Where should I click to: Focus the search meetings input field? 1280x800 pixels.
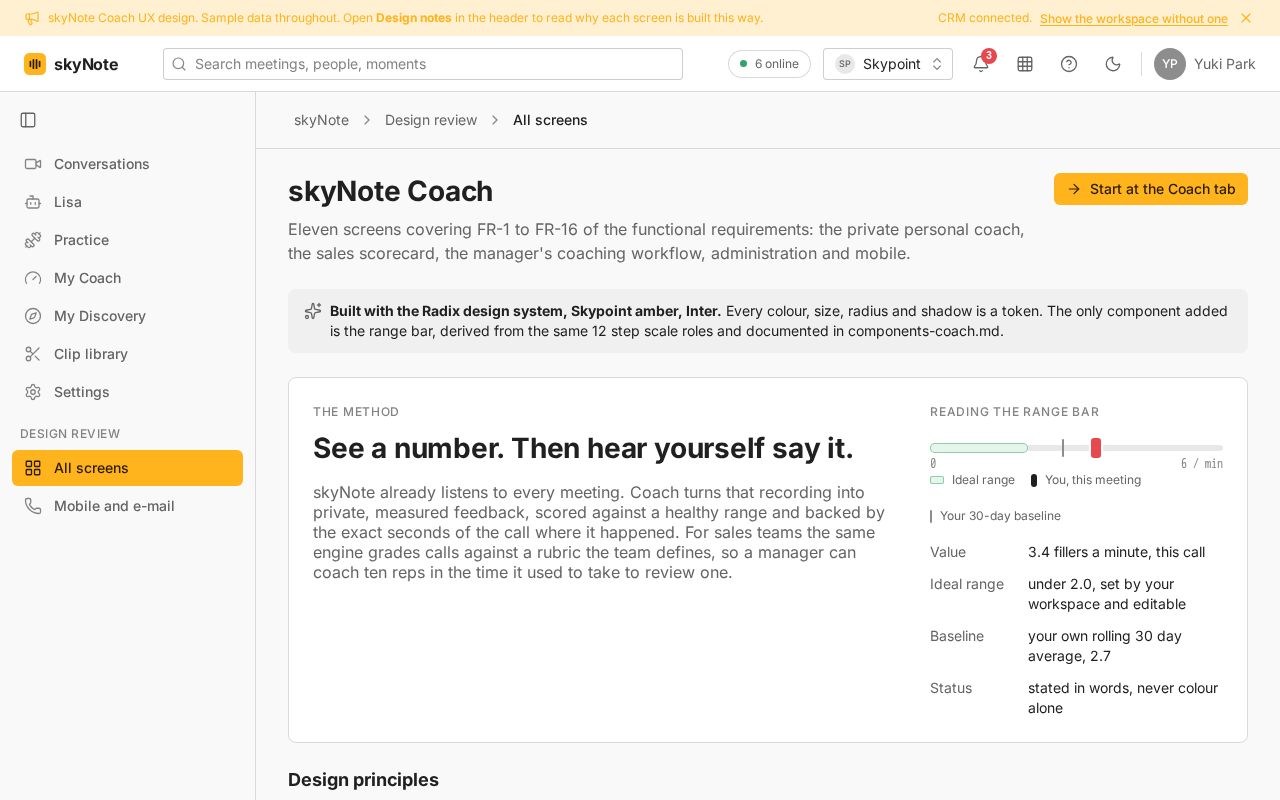pos(423,64)
